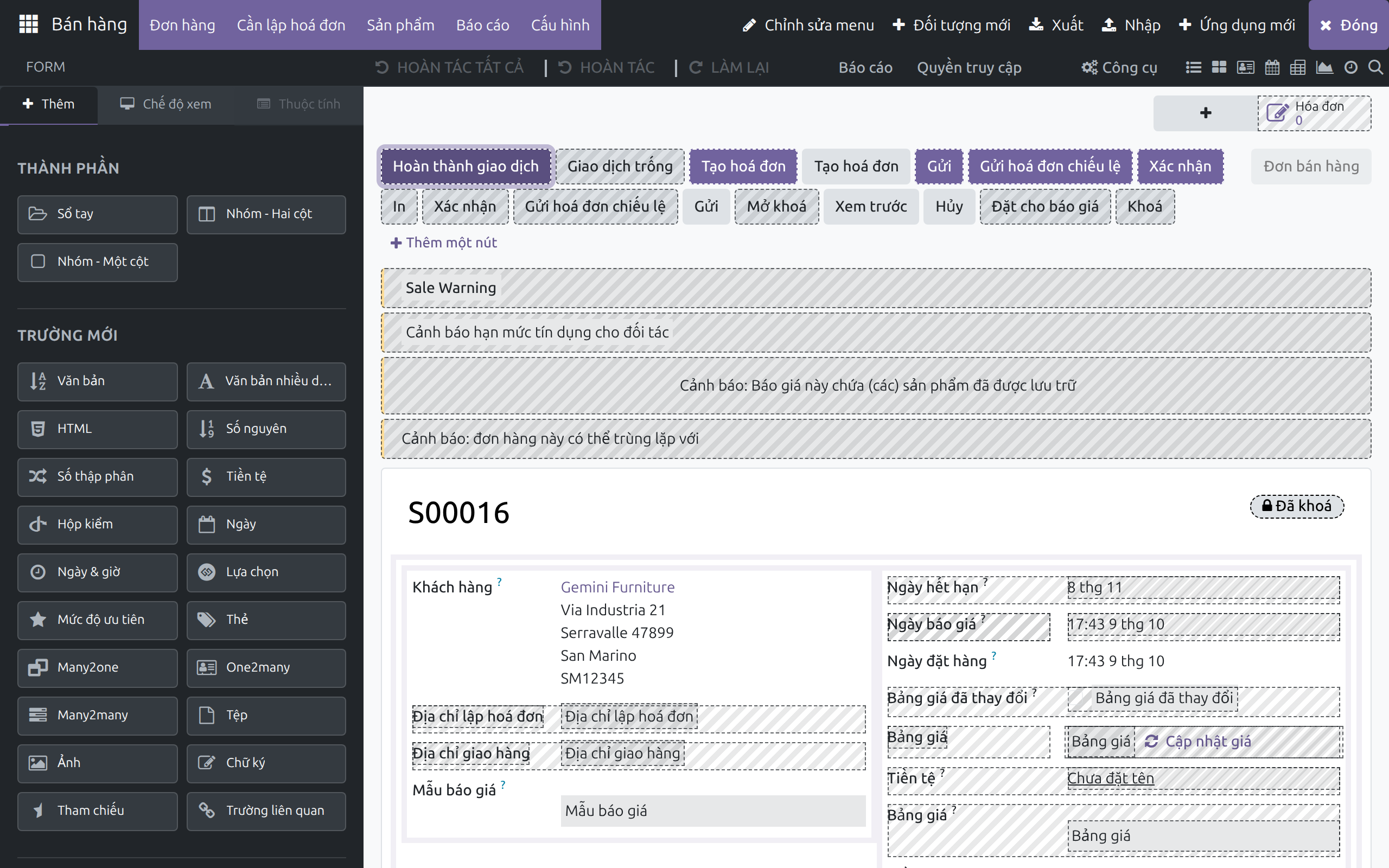
Task: Add a Chữ ký signature field
Action: (x=266, y=763)
